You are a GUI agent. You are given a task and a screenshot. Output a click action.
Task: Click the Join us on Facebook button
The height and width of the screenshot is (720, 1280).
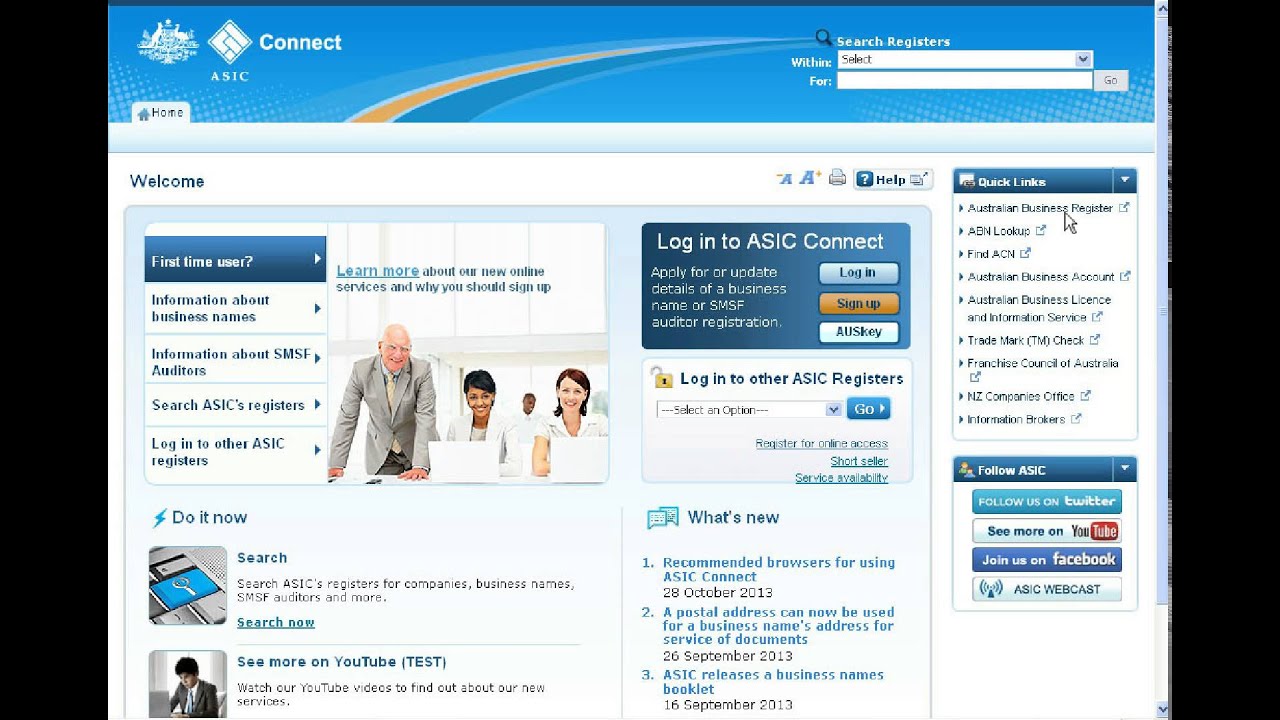click(x=1047, y=560)
